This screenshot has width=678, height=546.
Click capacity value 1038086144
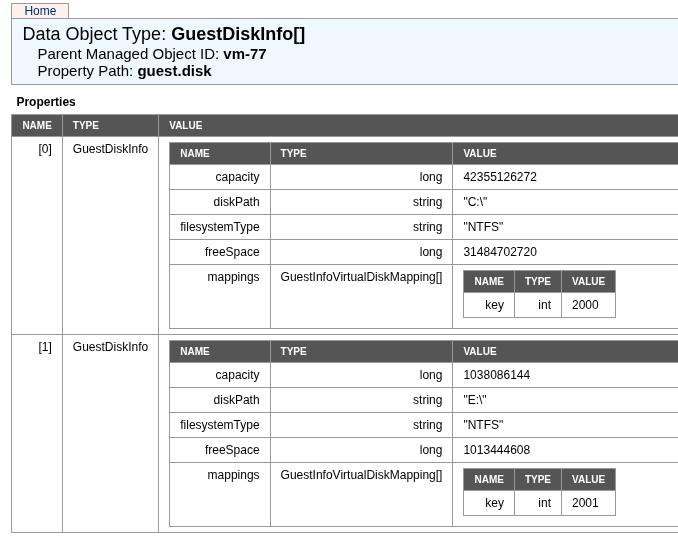pos(496,375)
